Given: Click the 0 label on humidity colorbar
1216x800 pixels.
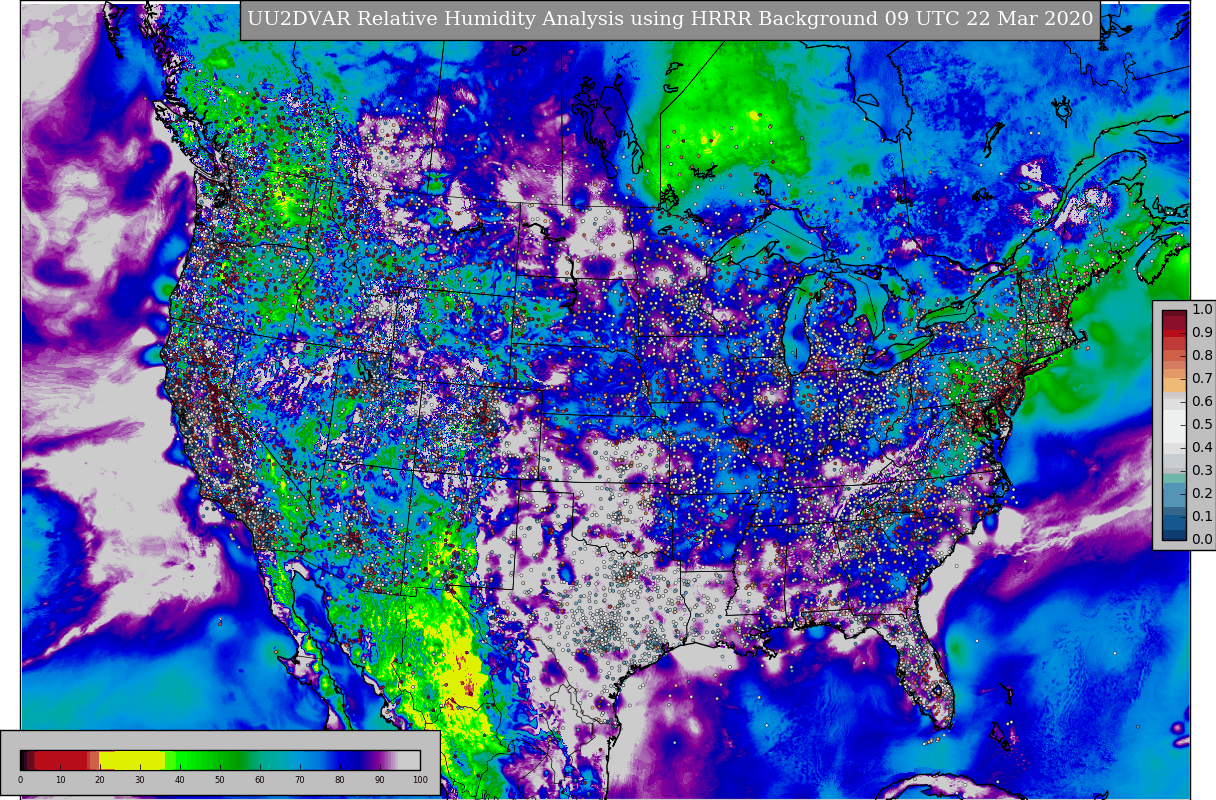Looking at the screenshot, I should coord(20,780).
